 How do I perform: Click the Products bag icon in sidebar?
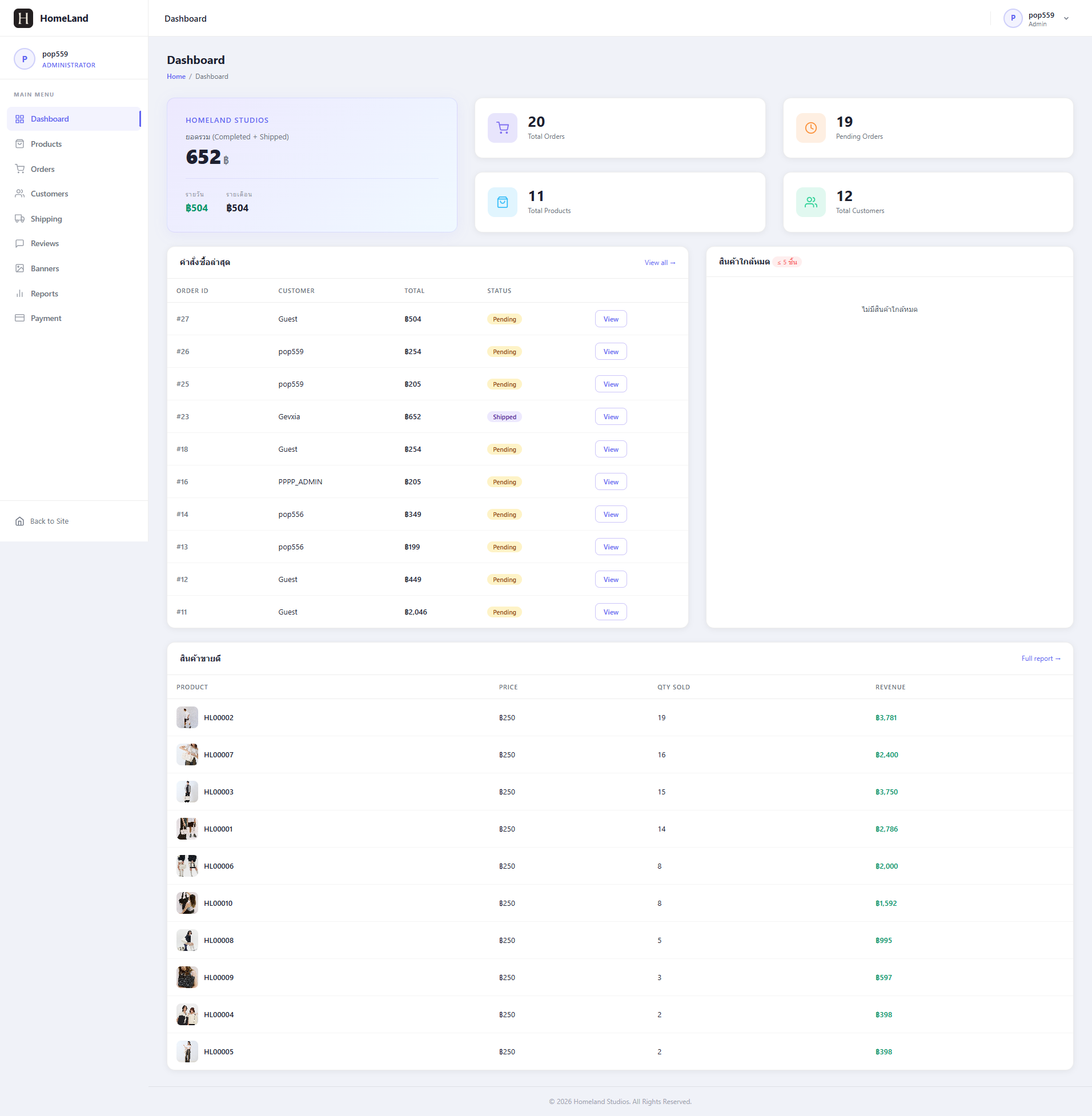click(19, 144)
